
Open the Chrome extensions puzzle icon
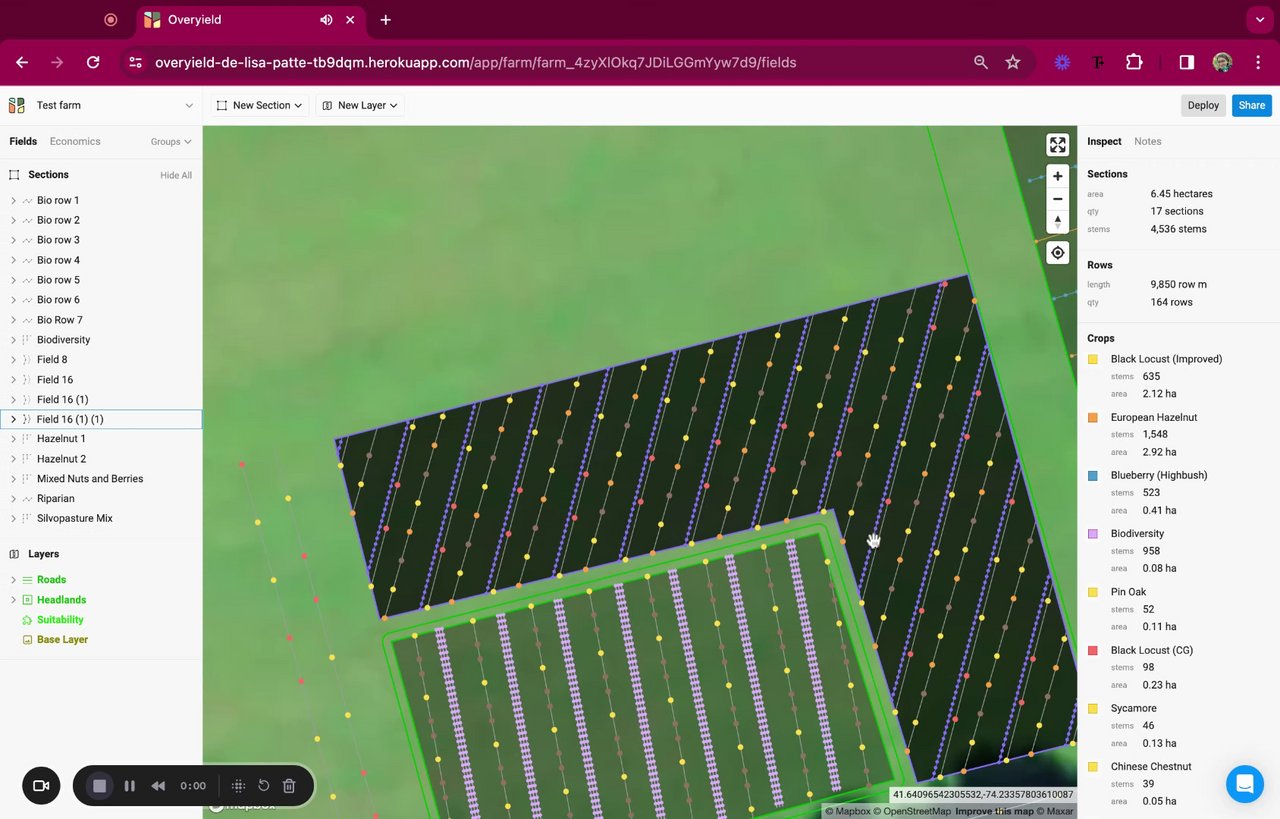pos(1134,62)
